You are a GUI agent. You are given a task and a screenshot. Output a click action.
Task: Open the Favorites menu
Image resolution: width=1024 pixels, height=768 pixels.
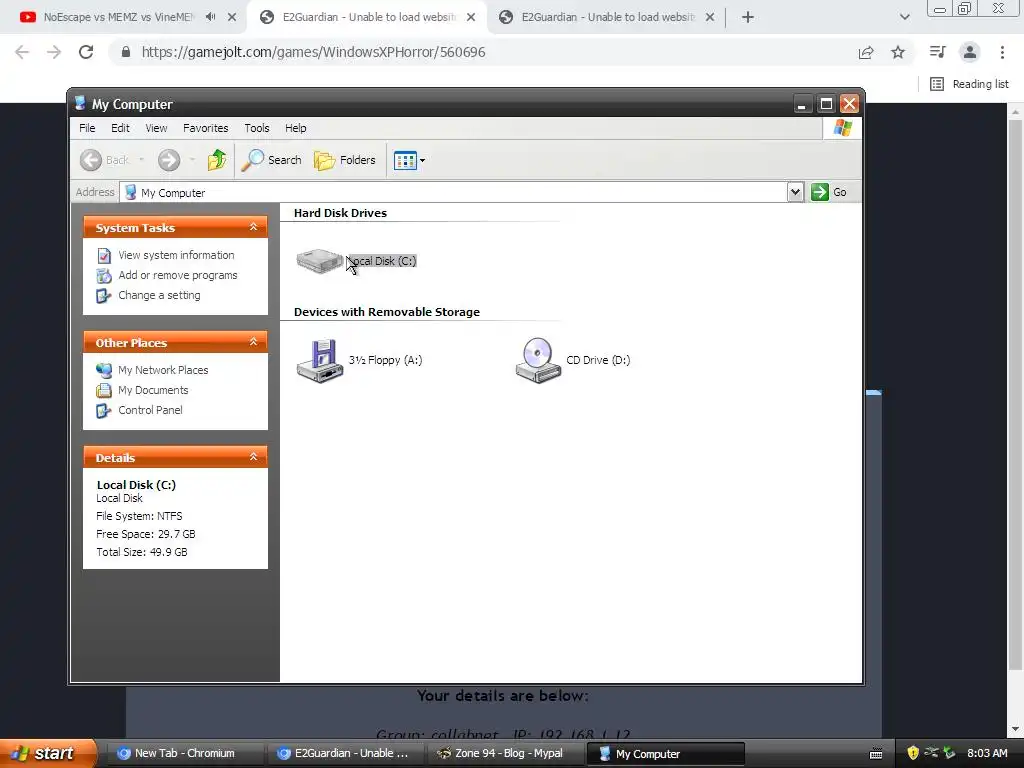pos(206,128)
